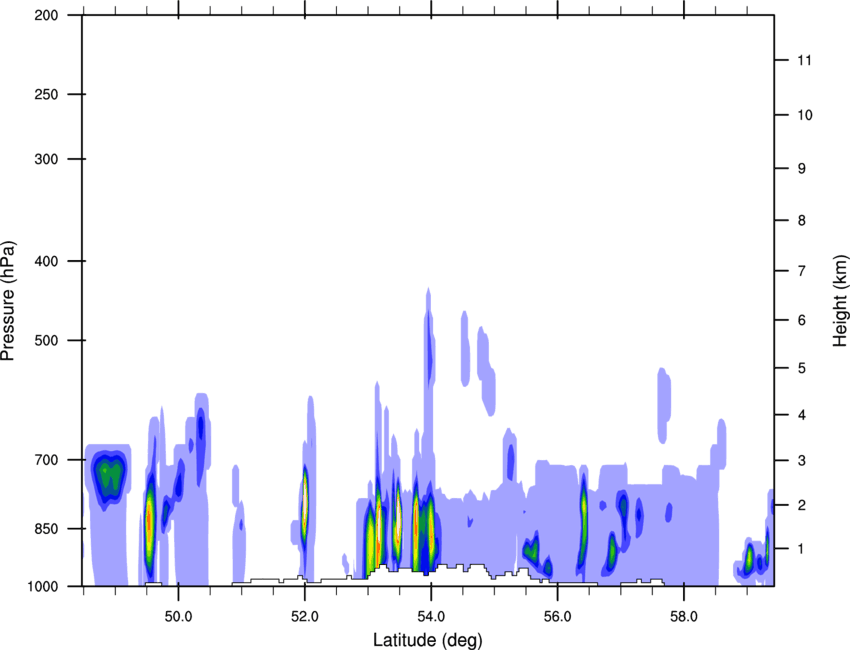The image size is (850, 650).
Task: Click the 8 km height label
Action: (x=802, y=220)
